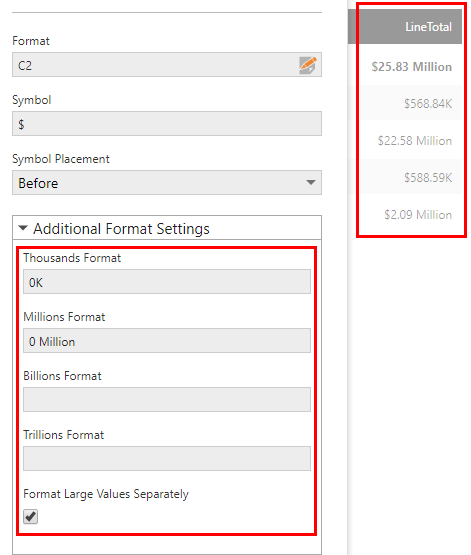Click the Before option text in dropdown
This screenshot has width=471, height=555.
[38, 183]
